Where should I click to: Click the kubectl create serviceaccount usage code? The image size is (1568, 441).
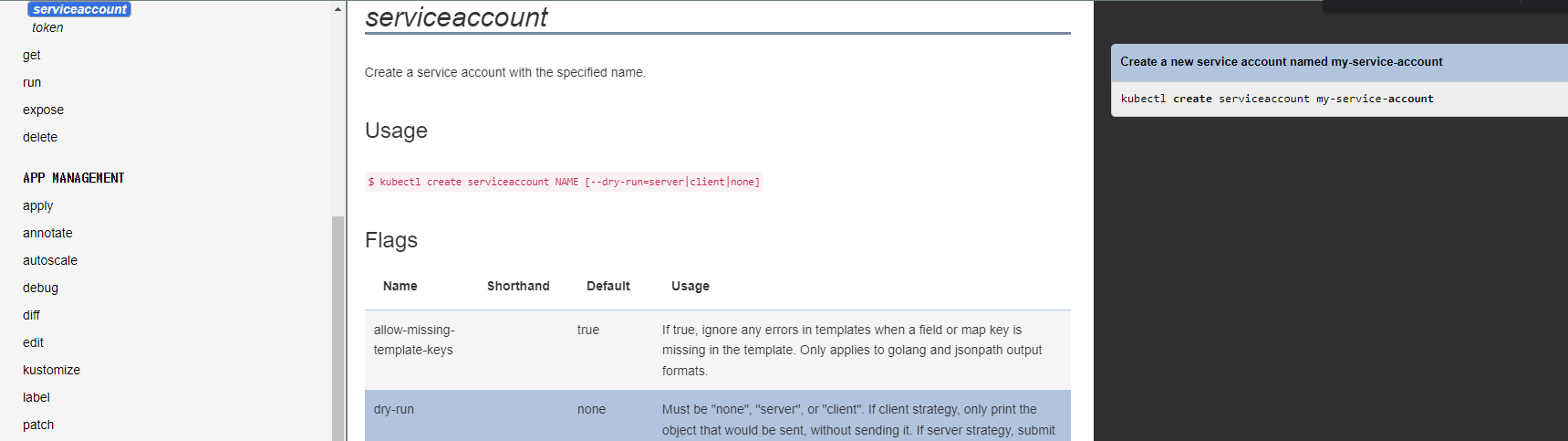coord(564,182)
